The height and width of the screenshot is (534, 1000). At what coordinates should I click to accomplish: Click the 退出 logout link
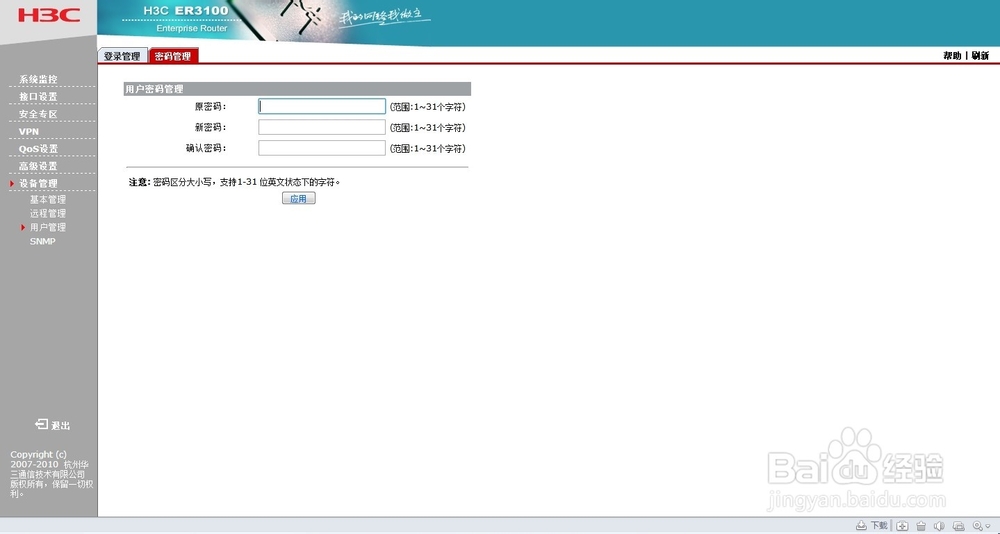click(x=61, y=426)
